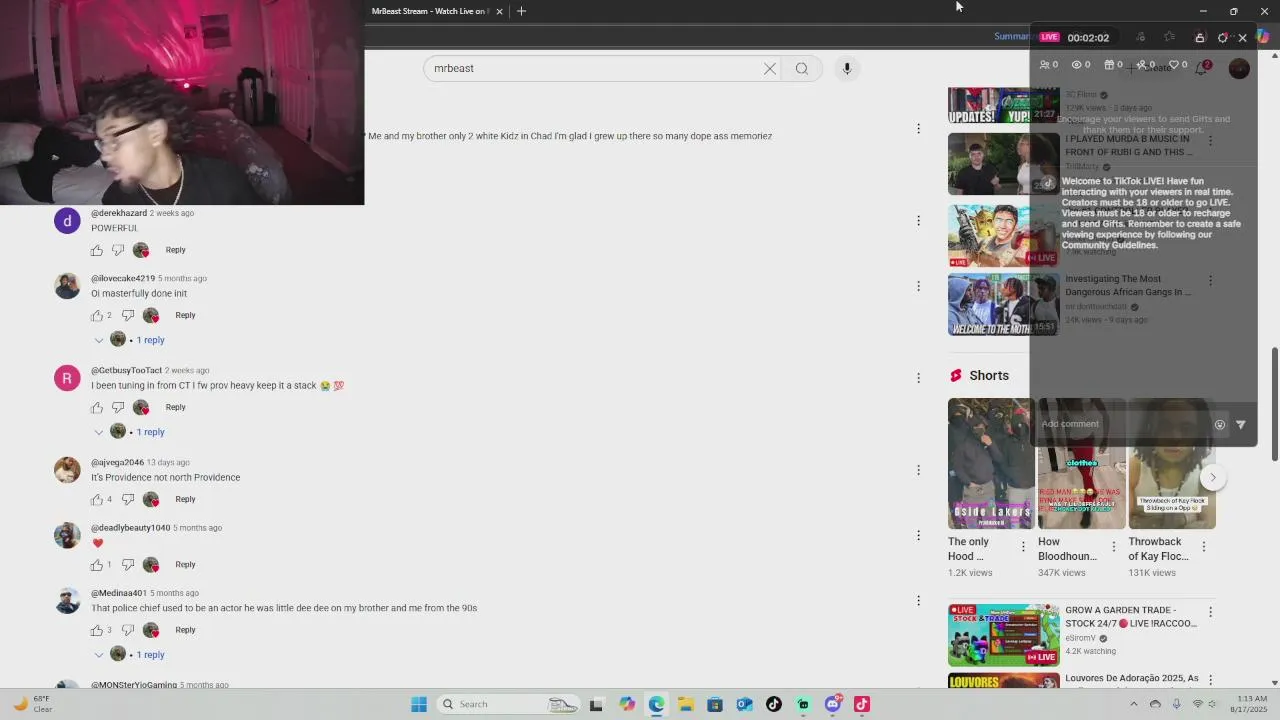Click the lock icon in TikTok LIVE overlay
Screen dimensions: 1280x720
[1200, 38]
